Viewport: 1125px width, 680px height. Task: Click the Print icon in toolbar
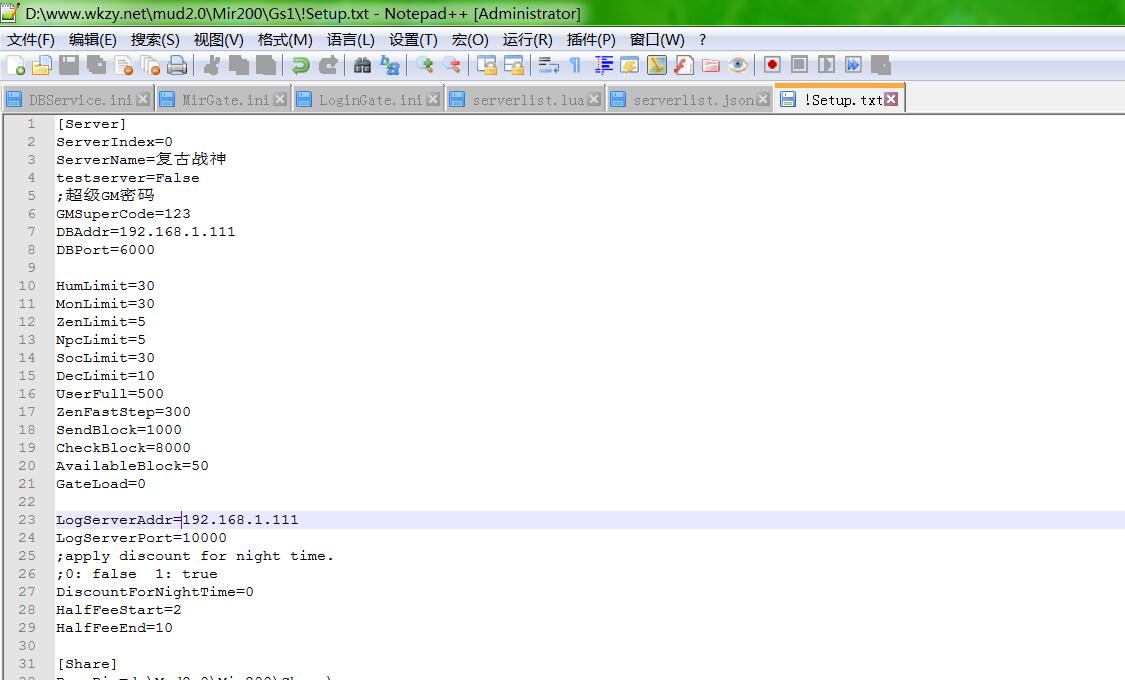click(x=177, y=65)
